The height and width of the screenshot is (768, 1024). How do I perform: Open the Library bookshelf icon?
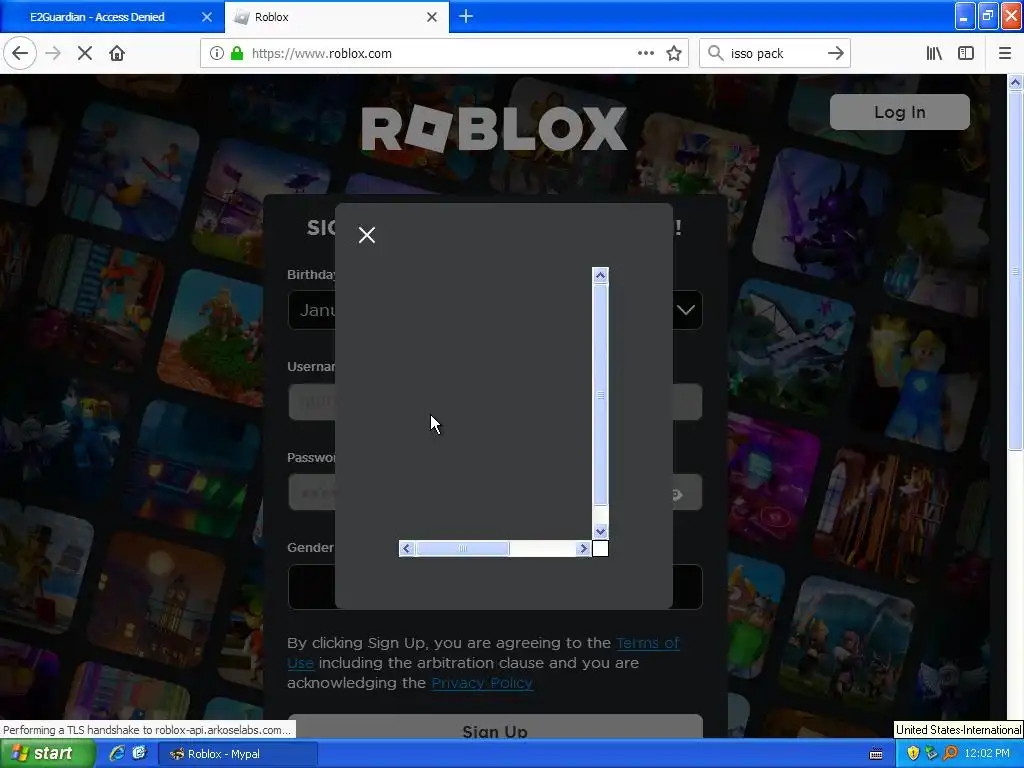[934, 54]
